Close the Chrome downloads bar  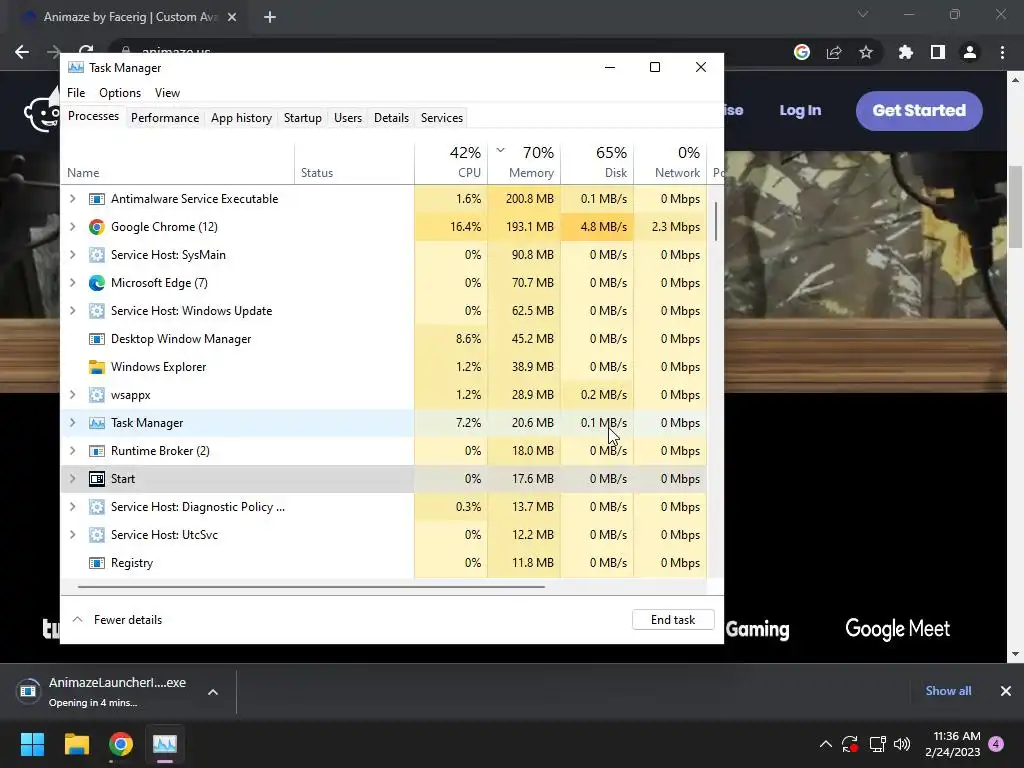(1006, 691)
